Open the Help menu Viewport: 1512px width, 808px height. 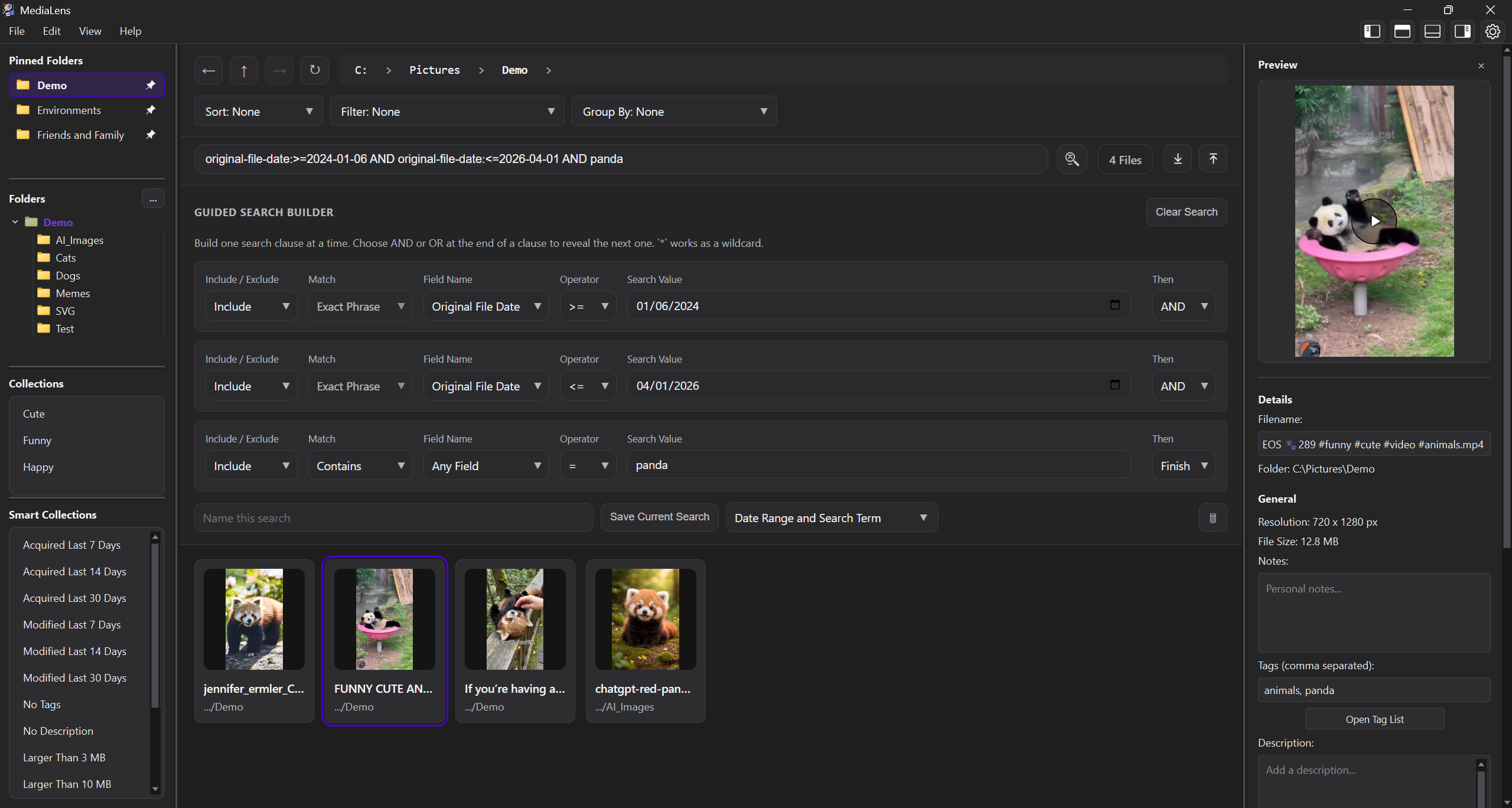131,31
